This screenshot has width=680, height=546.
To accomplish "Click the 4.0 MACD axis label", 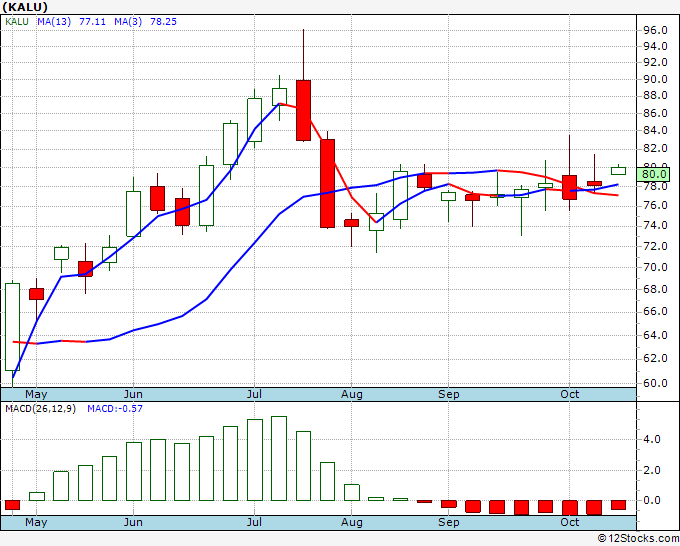I will 650,439.
